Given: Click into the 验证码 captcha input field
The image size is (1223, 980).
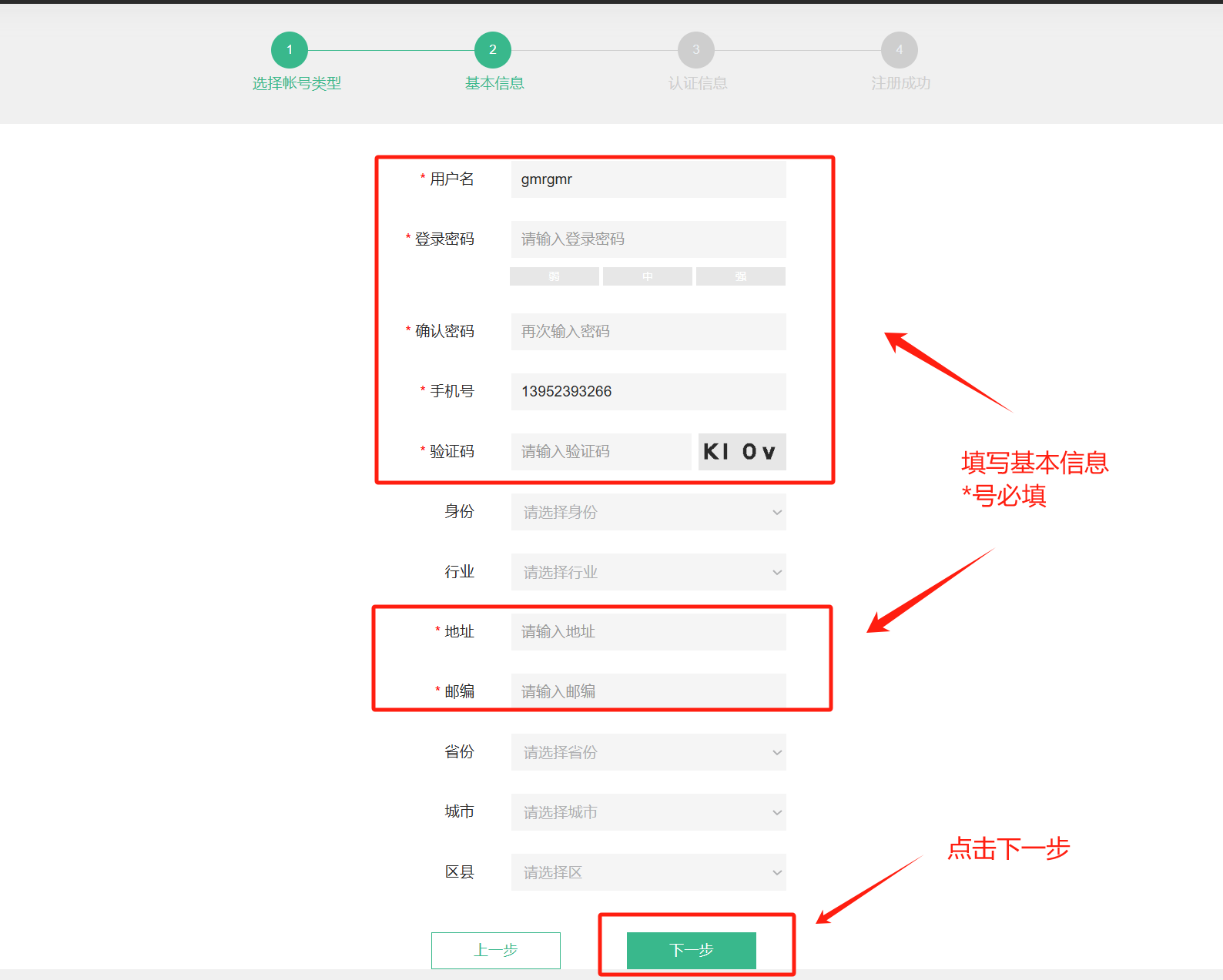Looking at the screenshot, I should pyautogui.click(x=601, y=452).
